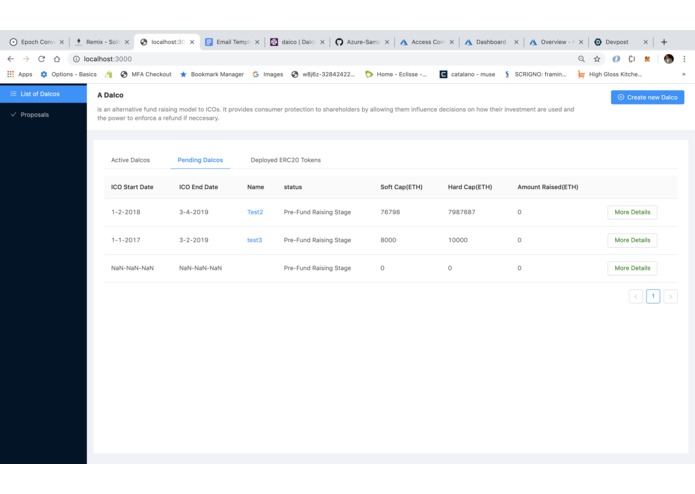The width and height of the screenshot is (695, 494).
Task: Switch to the Dashboard browser tab
Action: (492, 42)
